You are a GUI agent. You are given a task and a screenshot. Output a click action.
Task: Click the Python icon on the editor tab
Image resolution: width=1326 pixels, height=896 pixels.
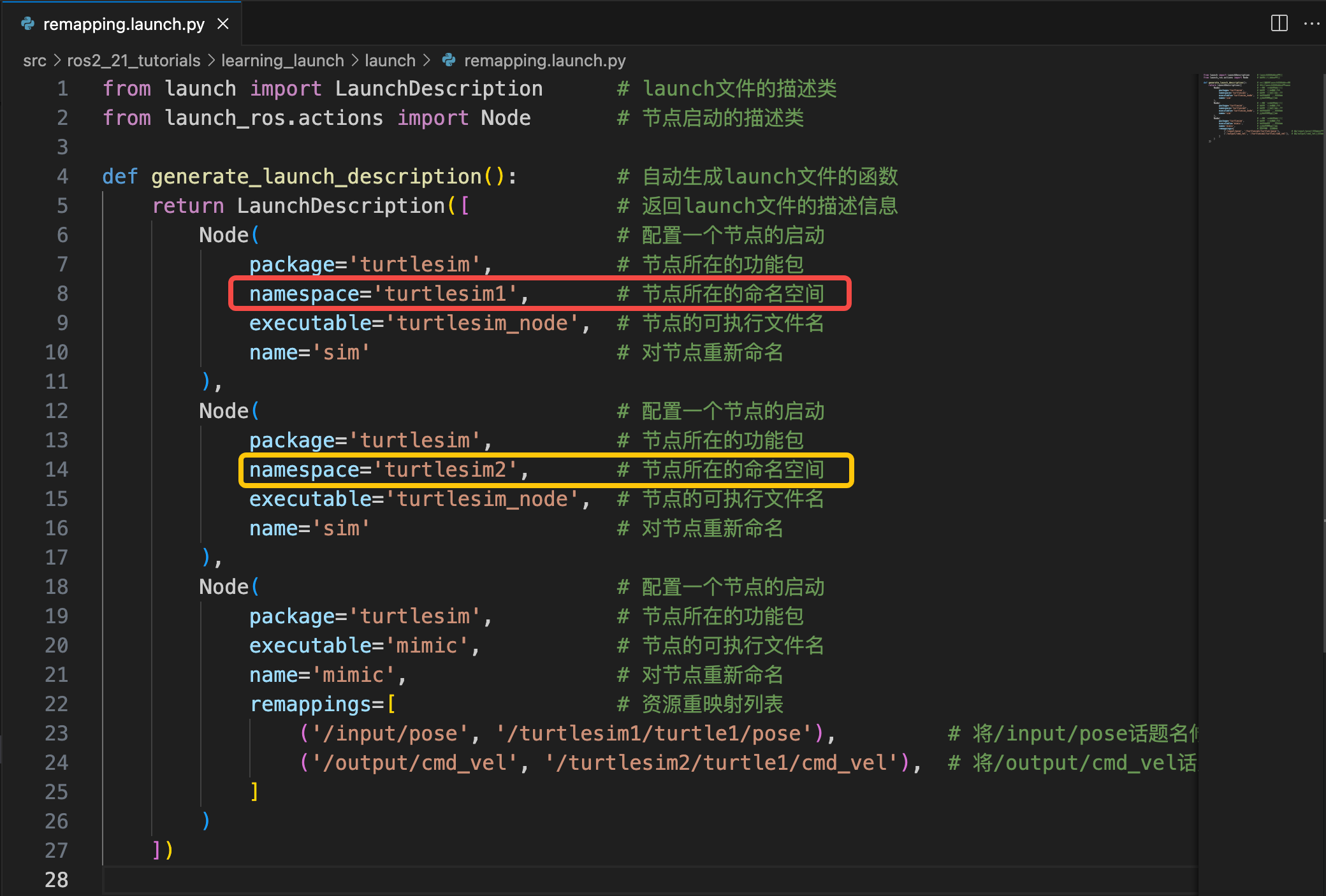[27, 24]
